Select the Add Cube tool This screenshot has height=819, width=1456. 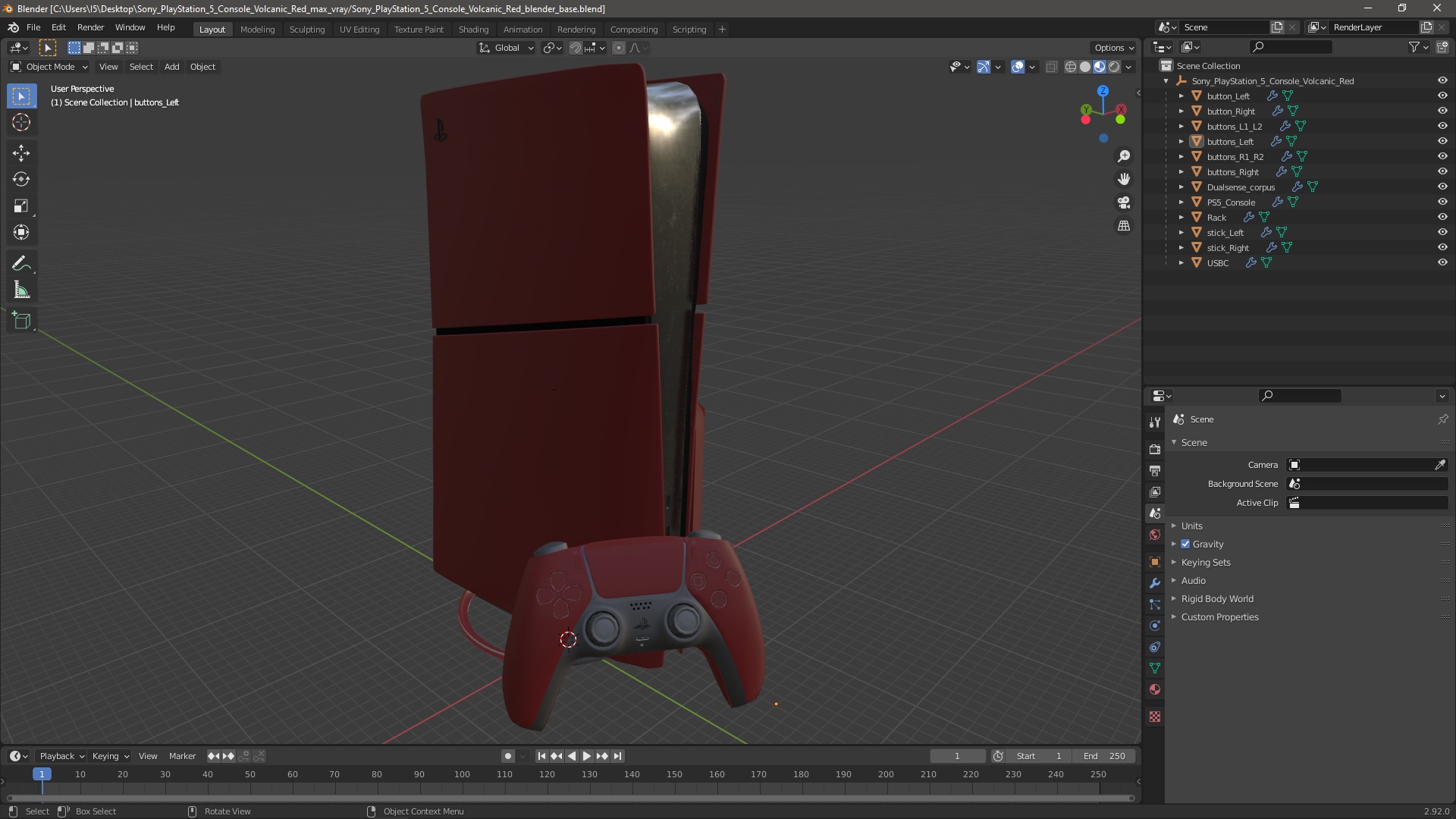21,321
